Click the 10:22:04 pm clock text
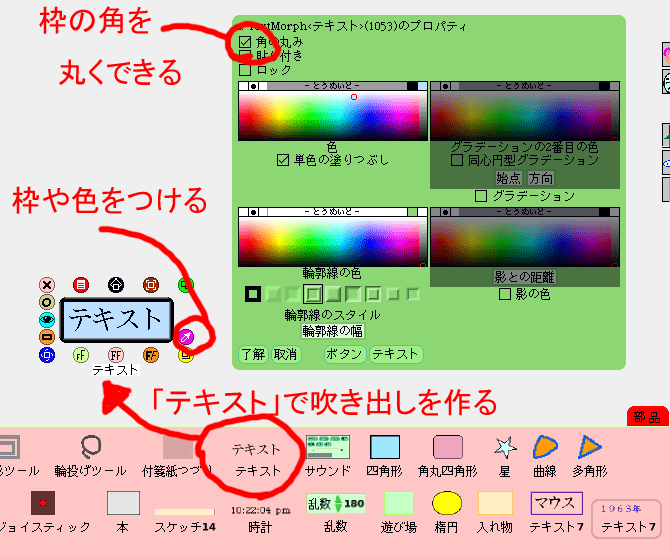The width and height of the screenshot is (670, 557). [261, 510]
